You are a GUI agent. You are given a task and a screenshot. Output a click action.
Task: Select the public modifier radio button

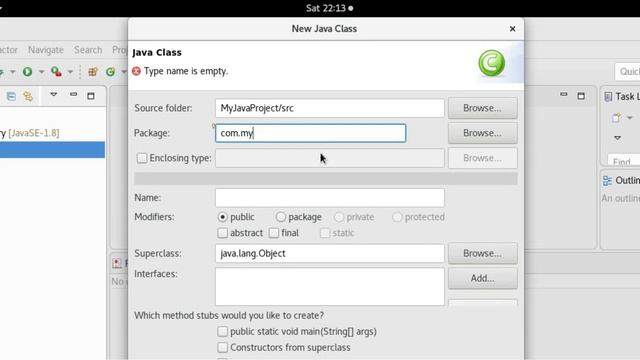[x=222, y=217]
